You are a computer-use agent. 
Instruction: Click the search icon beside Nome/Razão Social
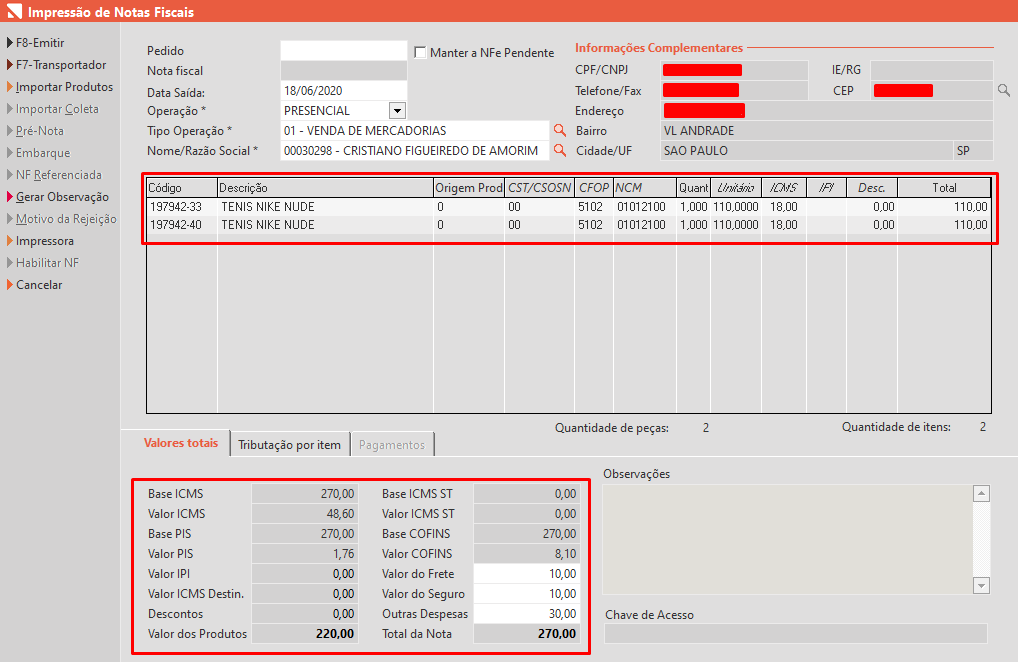point(560,151)
